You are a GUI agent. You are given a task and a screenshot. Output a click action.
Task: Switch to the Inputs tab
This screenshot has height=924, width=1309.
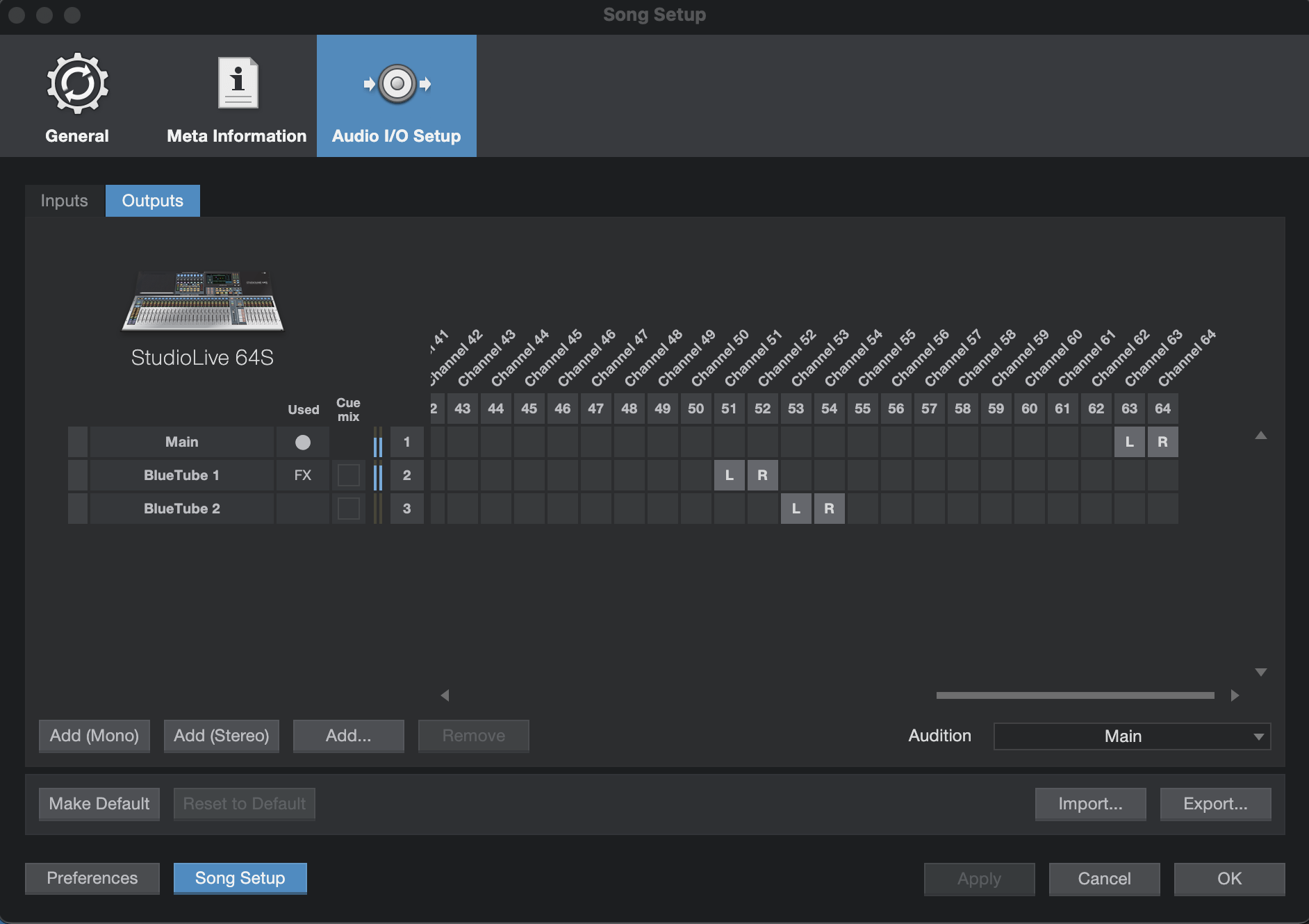[64, 200]
